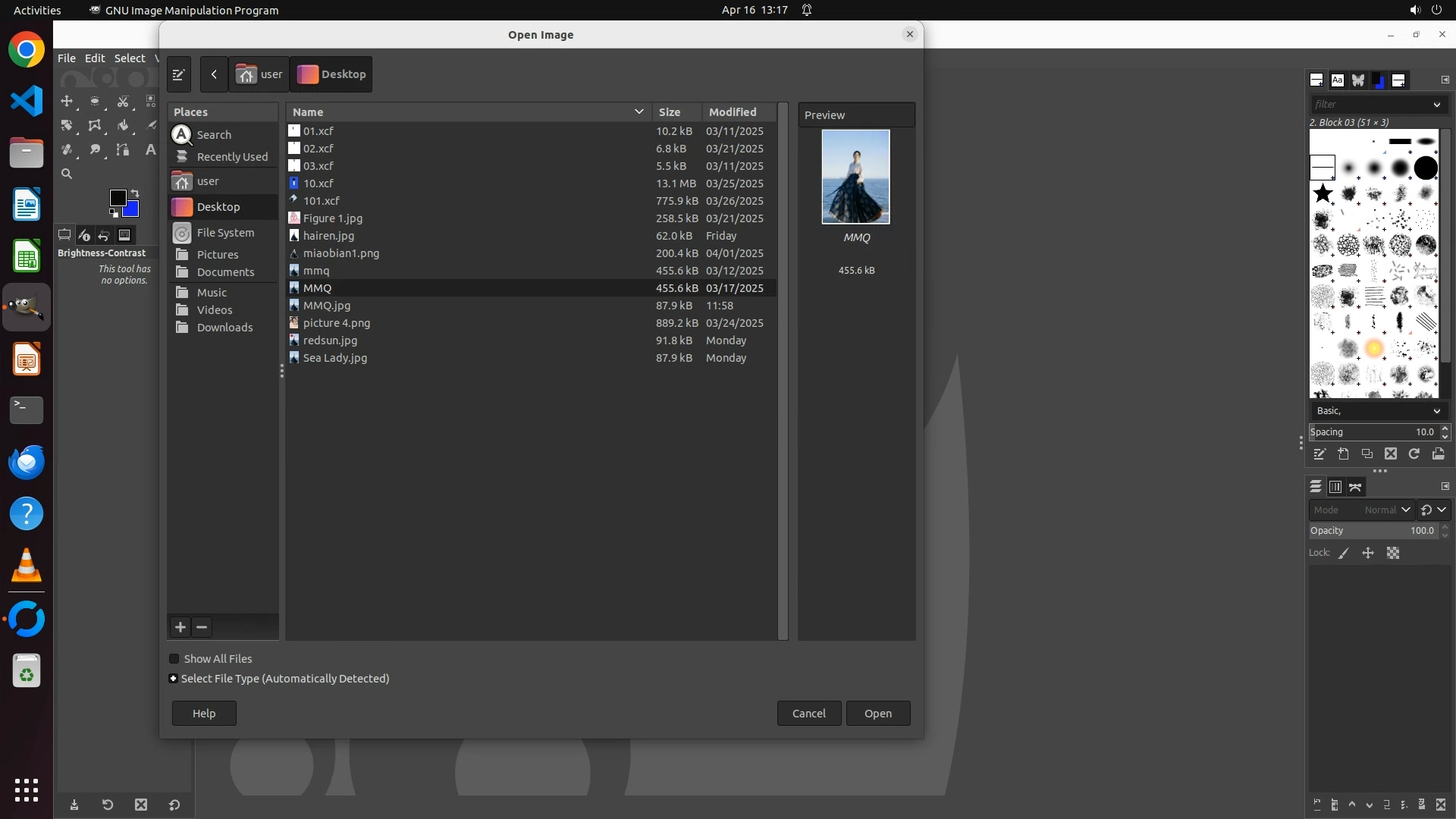Click the type-a-file-name pencil icon
This screenshot has height=819, width=1456.
click(179, 74)
